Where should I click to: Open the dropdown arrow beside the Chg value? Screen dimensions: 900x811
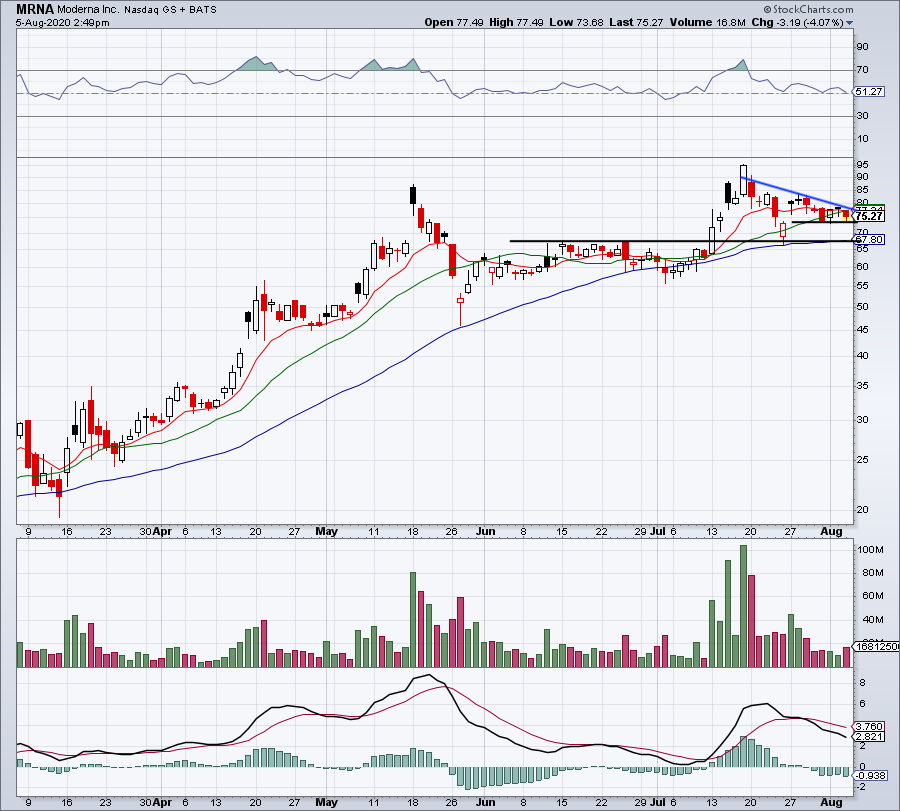pos(849,23)
